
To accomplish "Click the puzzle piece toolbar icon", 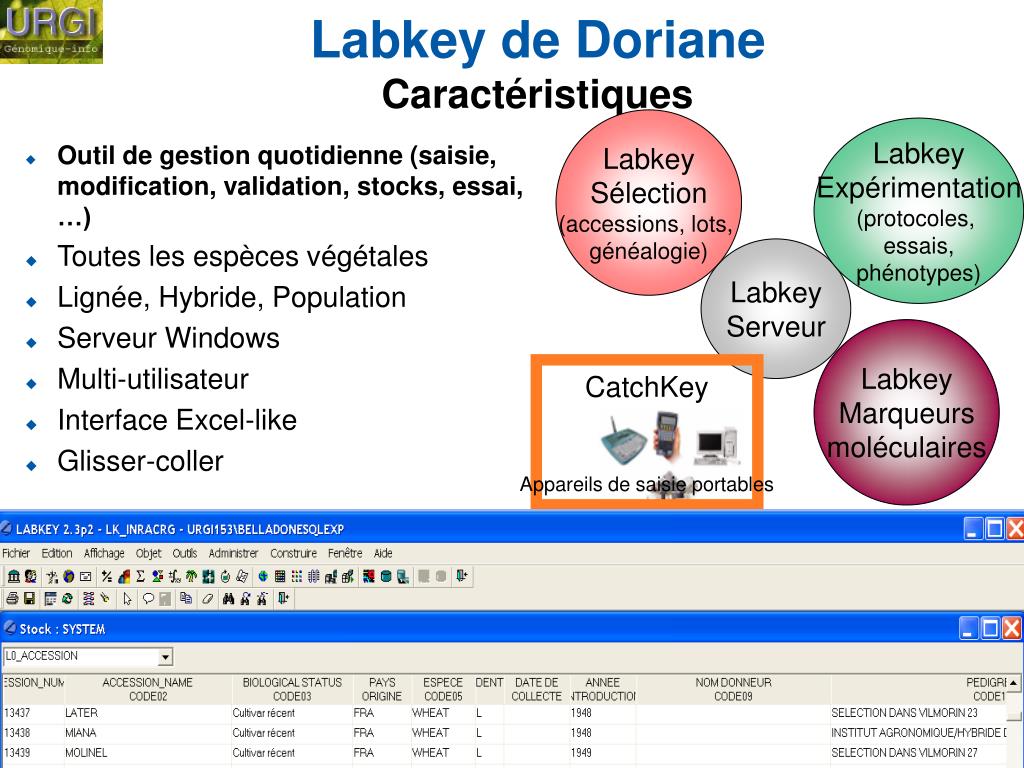I will click(208, 577).
